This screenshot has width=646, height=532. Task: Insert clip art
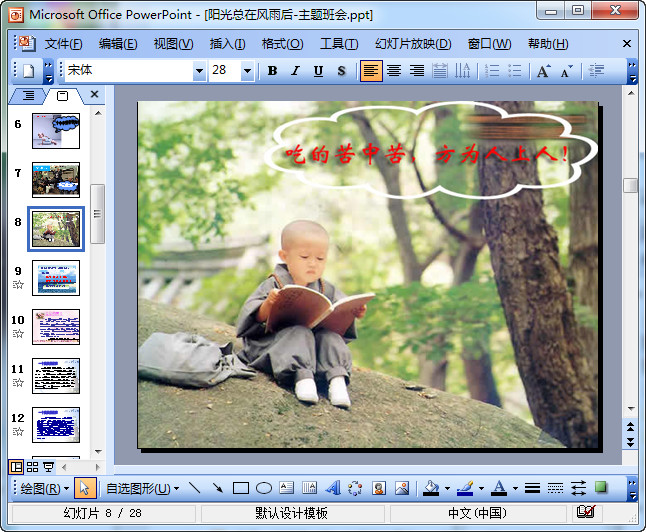(x=379, y=488)
